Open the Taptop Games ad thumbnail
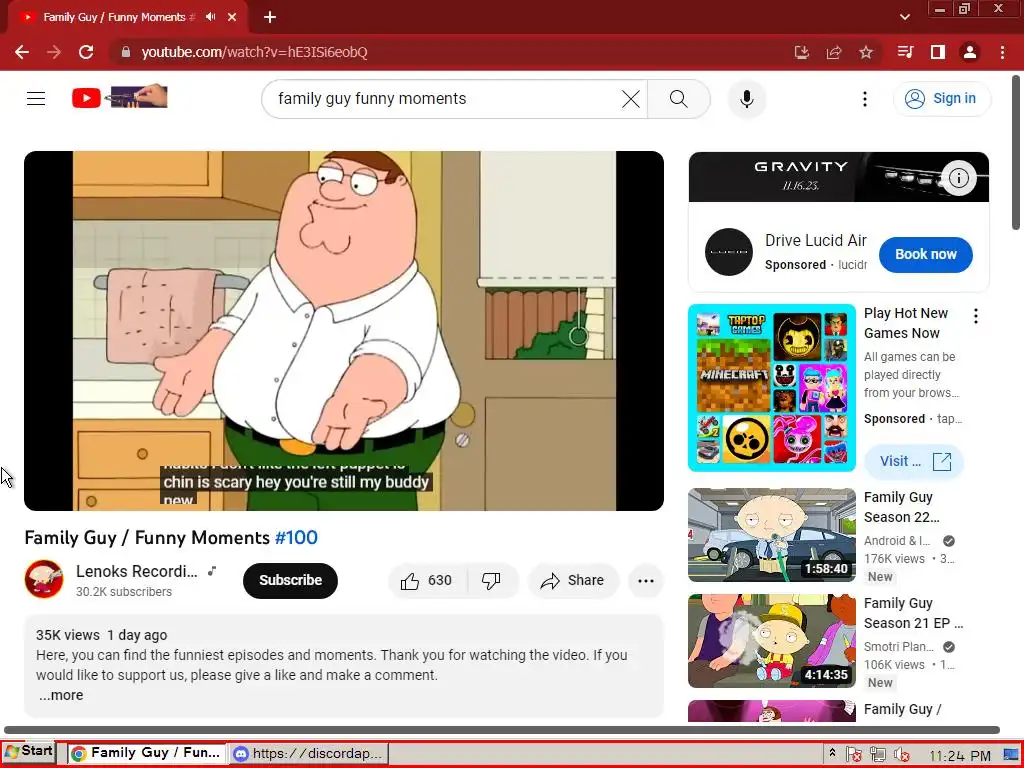Screen dimensions: 1024x768 click(x=771, y=387)
